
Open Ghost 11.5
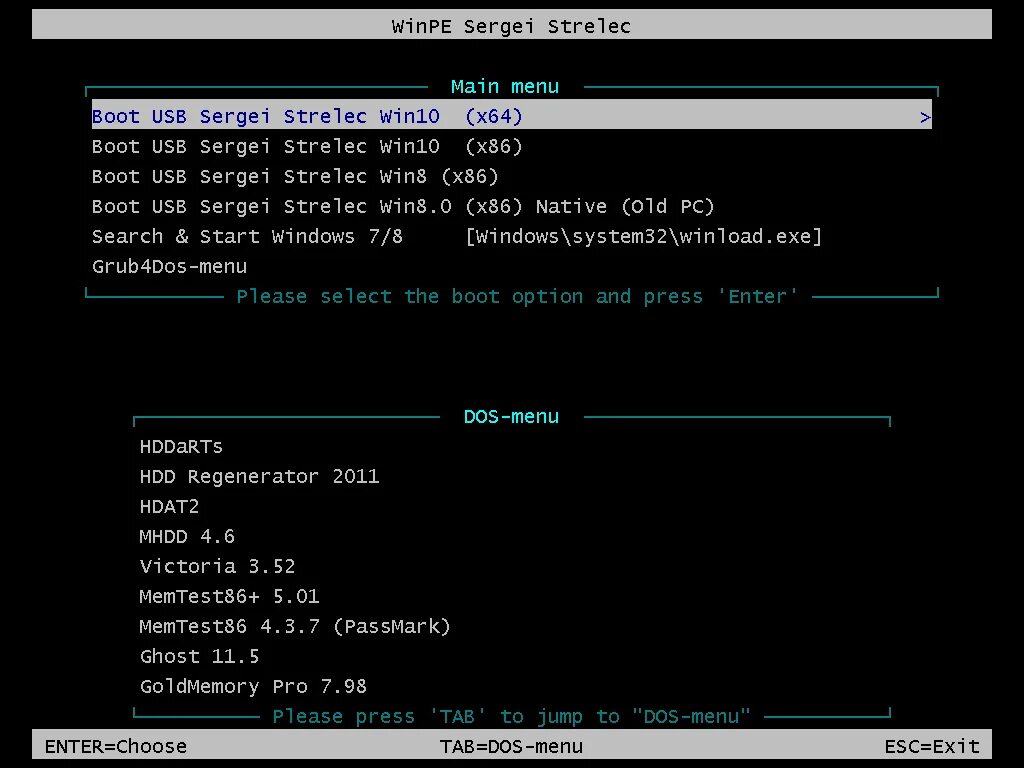coord(199,656)
